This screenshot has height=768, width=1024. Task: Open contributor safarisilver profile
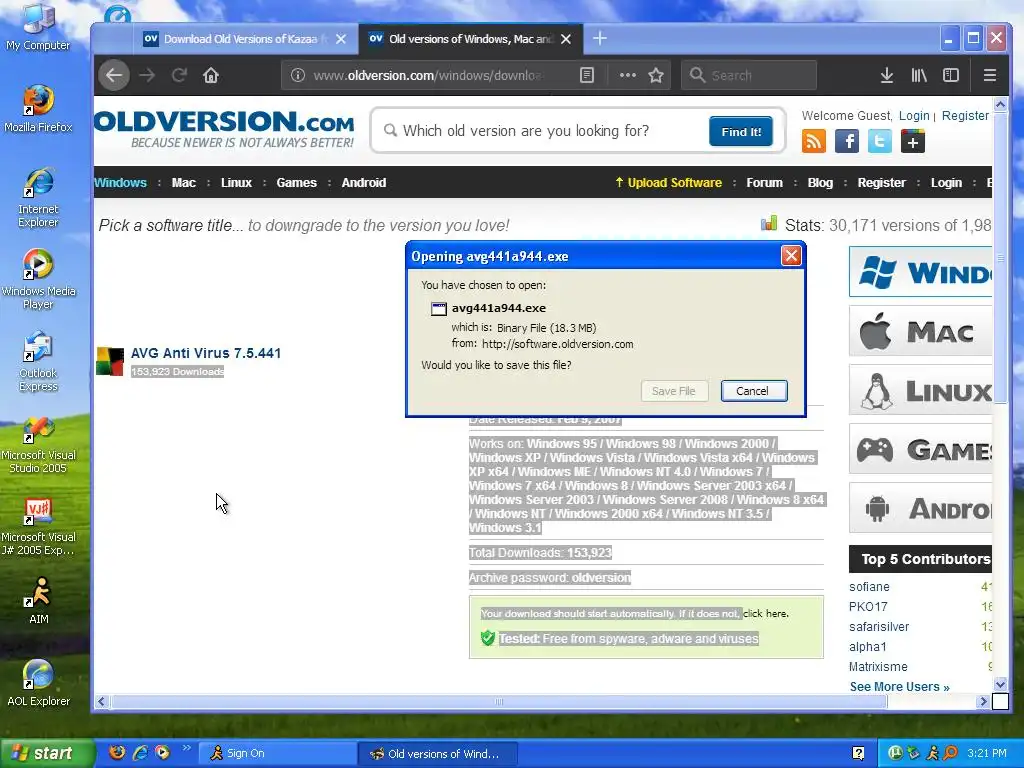[x=879, y=626]
